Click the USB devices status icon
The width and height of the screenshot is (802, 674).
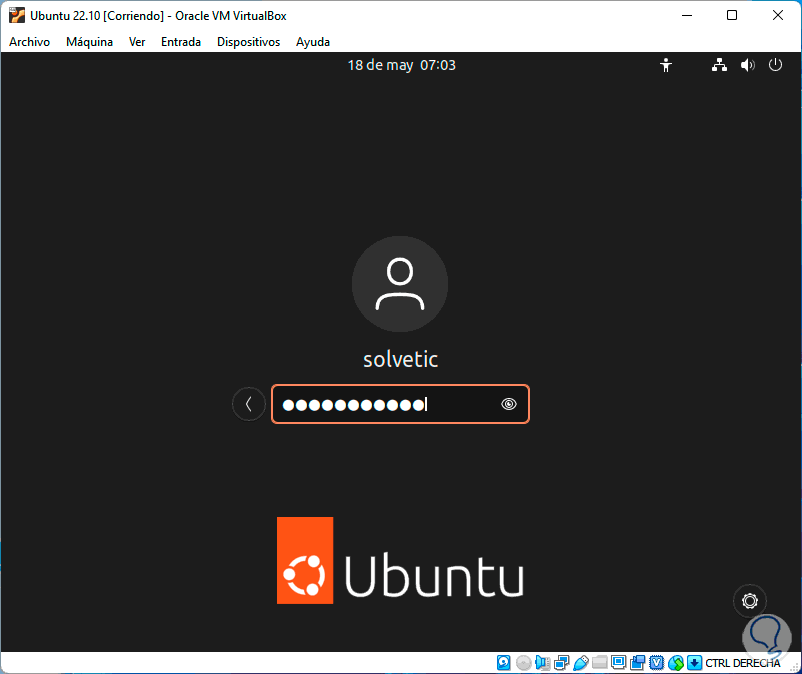pos(581,663)
